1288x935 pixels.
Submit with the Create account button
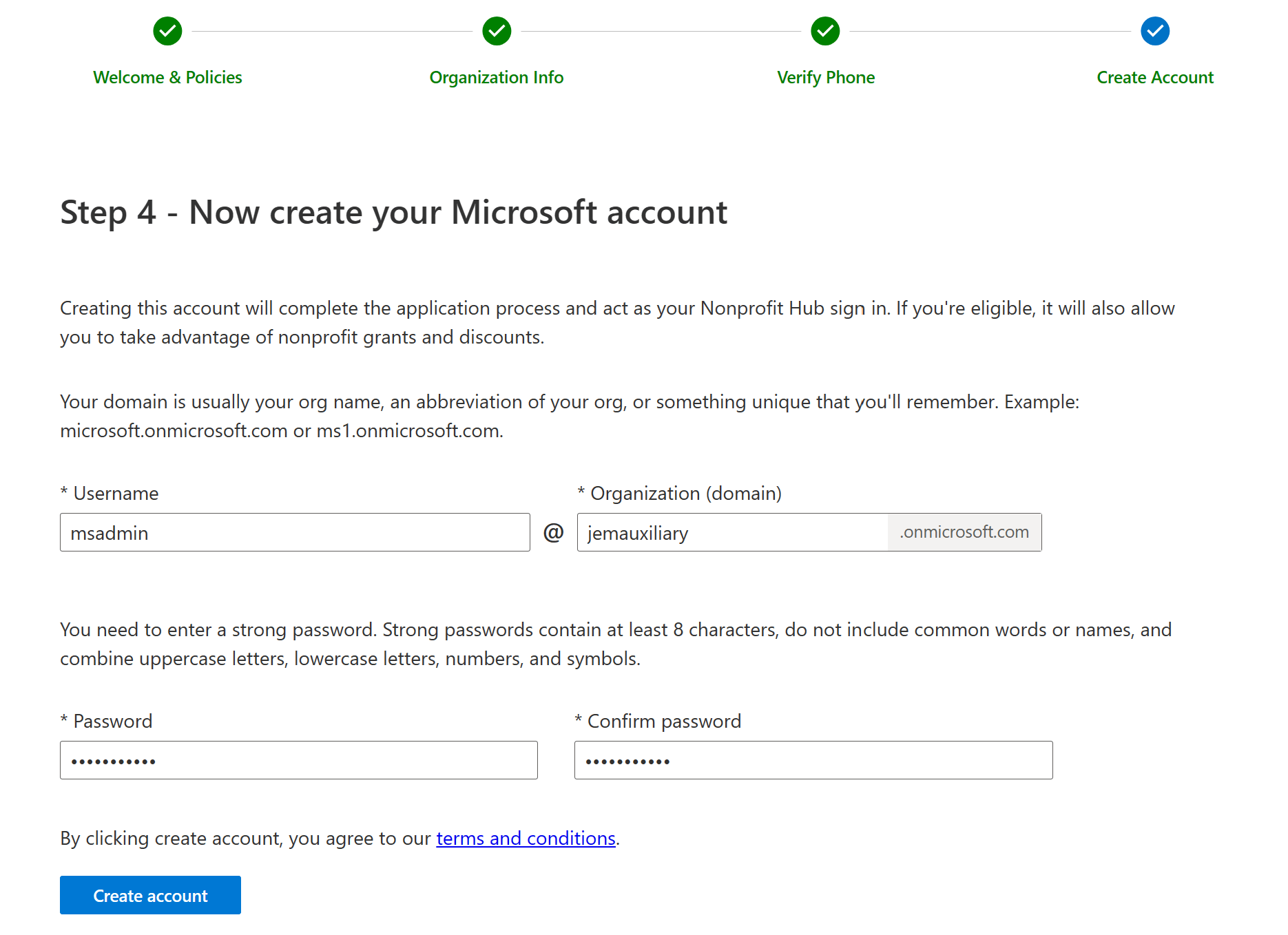coord(150,895)
